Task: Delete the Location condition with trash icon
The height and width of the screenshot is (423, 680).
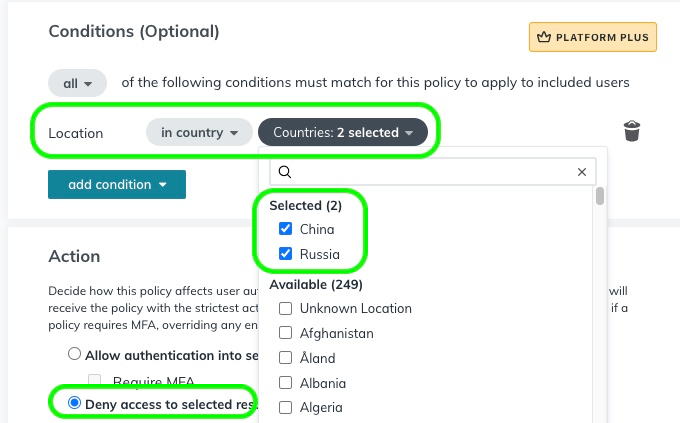Action: click(632, 131)
